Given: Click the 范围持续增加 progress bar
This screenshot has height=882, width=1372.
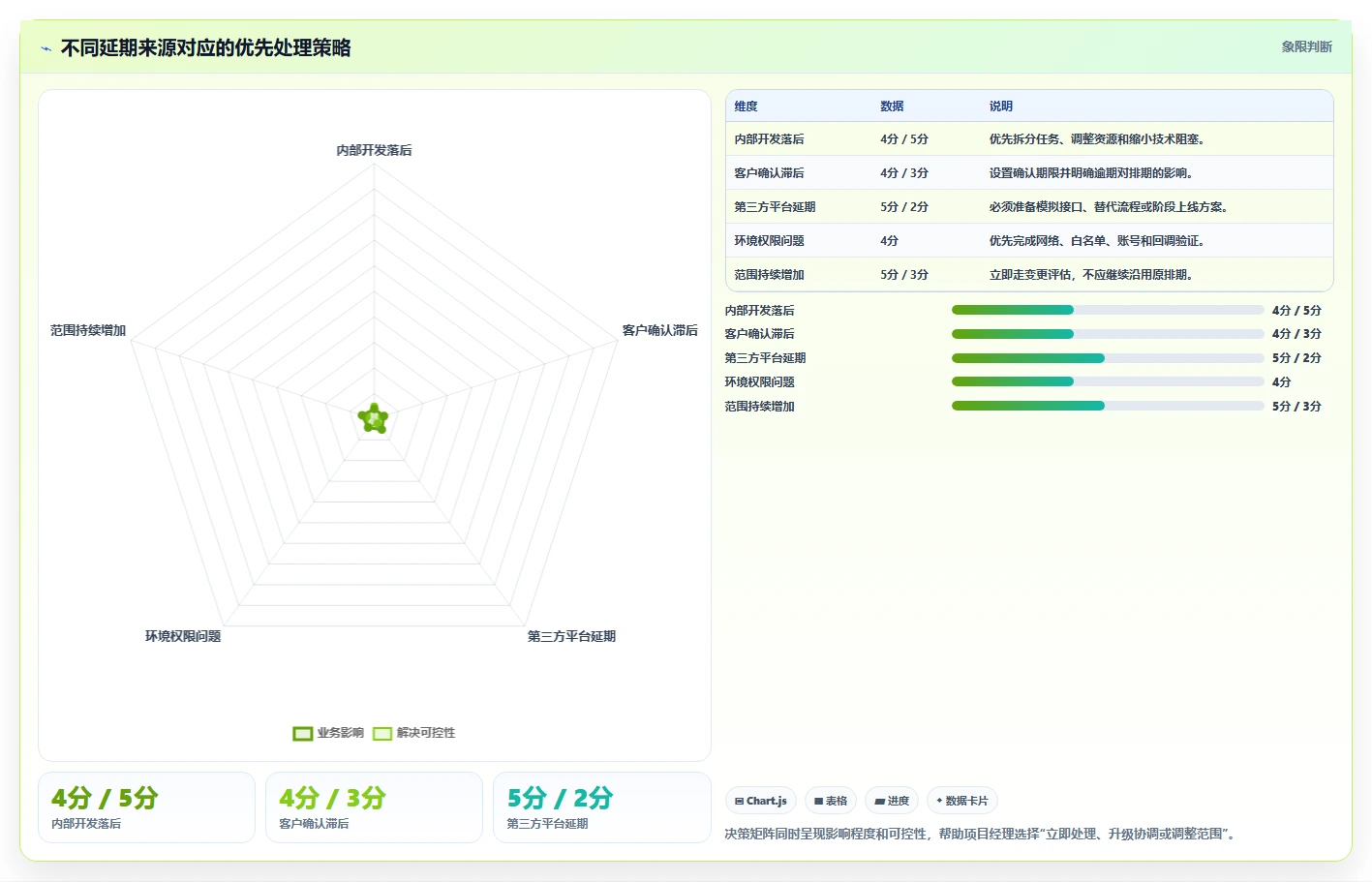Looking at the screenshot, I should click(1108, 406).
